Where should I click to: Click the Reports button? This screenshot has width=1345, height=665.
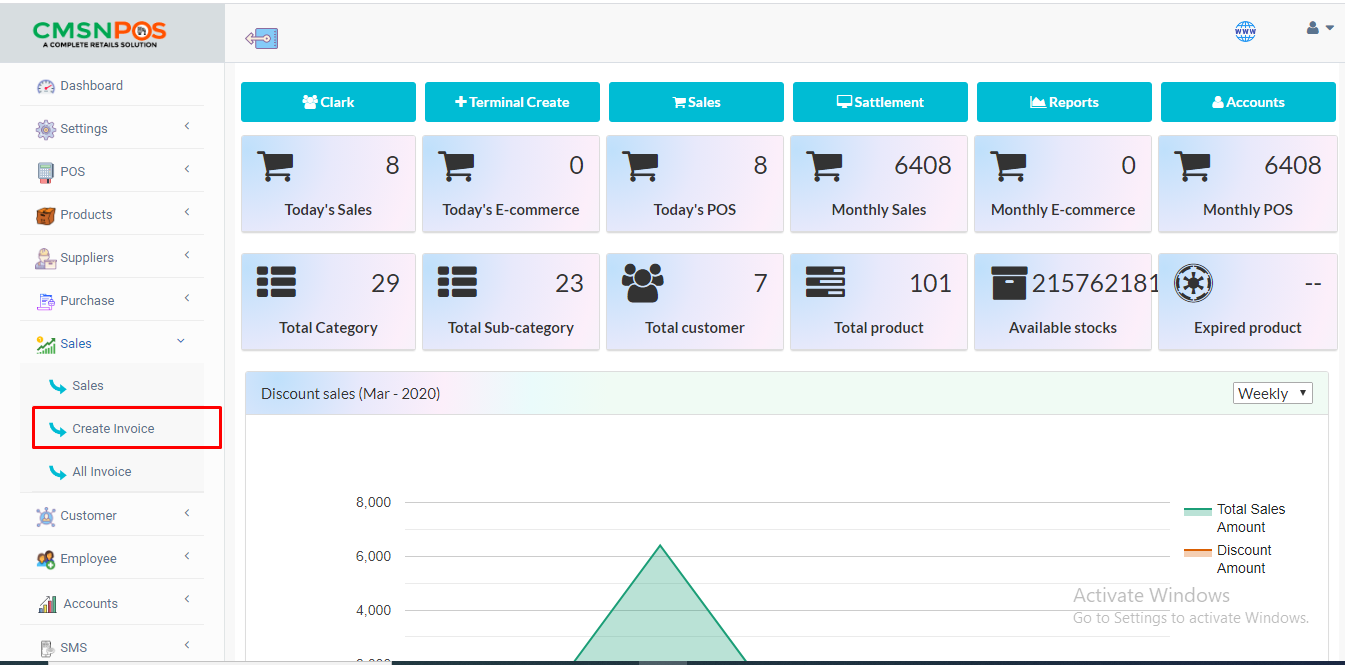tap(1064, 102)
